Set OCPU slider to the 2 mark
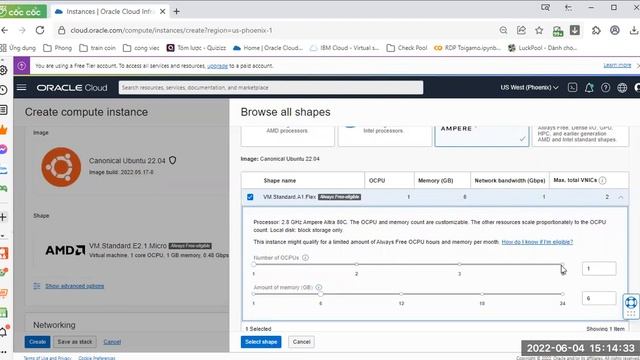The image size is (640, 360). tap(356, 264)
